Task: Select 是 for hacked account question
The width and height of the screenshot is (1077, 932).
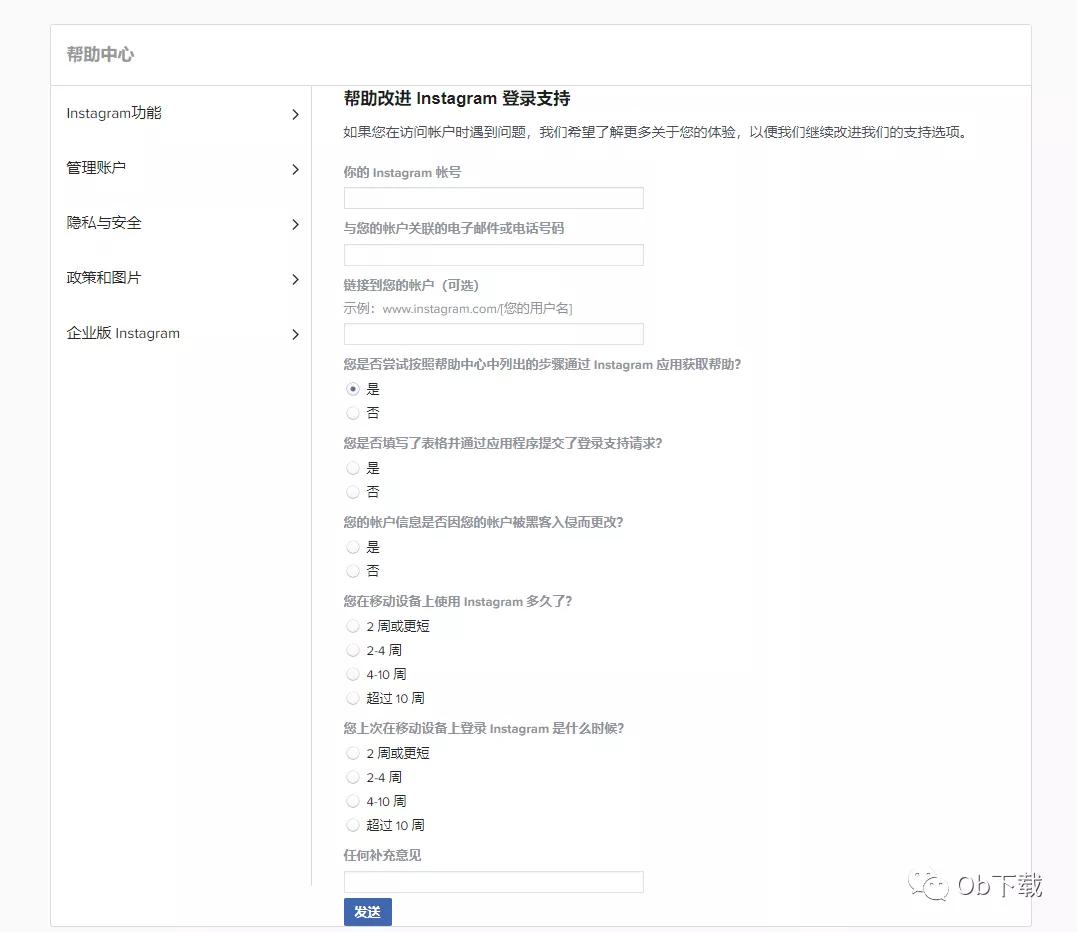Action: pos(352,546)
